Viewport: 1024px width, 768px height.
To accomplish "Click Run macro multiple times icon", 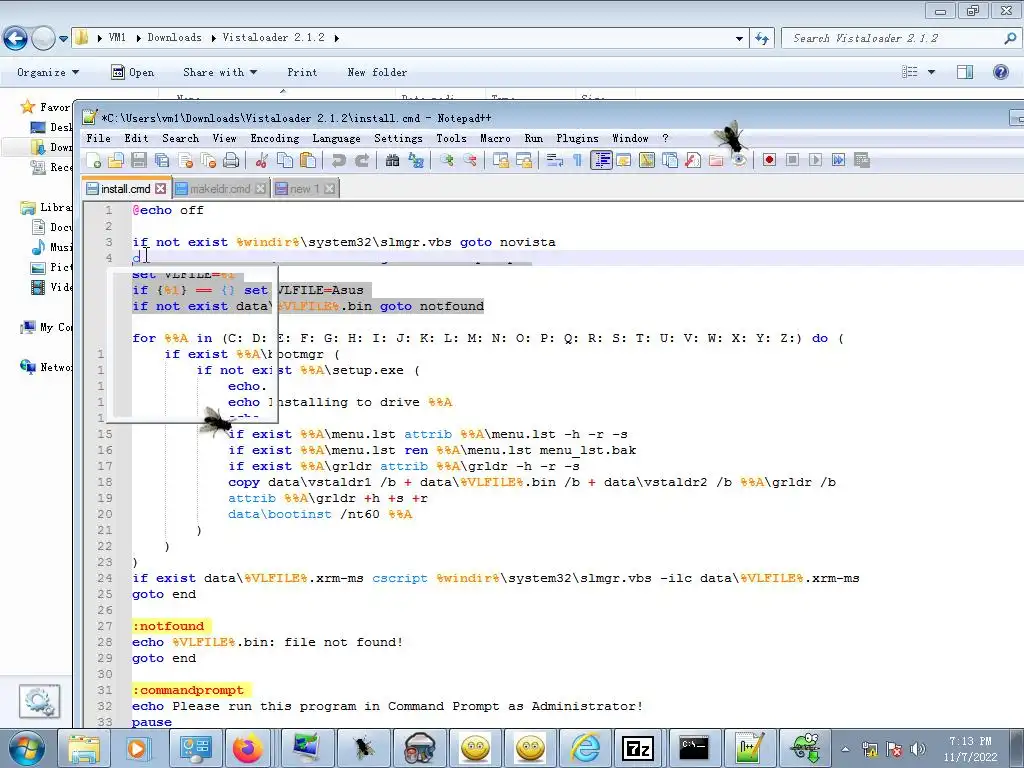I will pos(839,160).
